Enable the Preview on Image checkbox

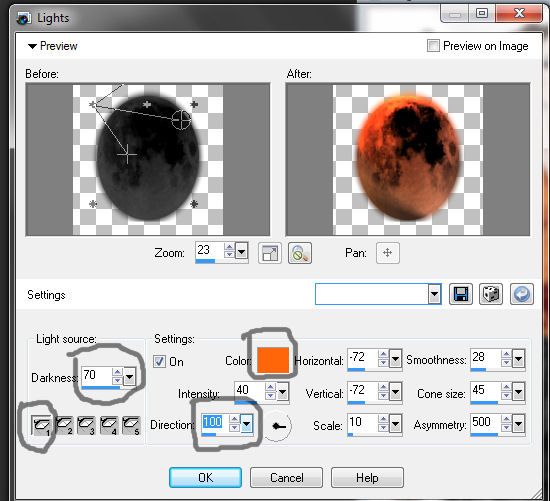point(433,46)
